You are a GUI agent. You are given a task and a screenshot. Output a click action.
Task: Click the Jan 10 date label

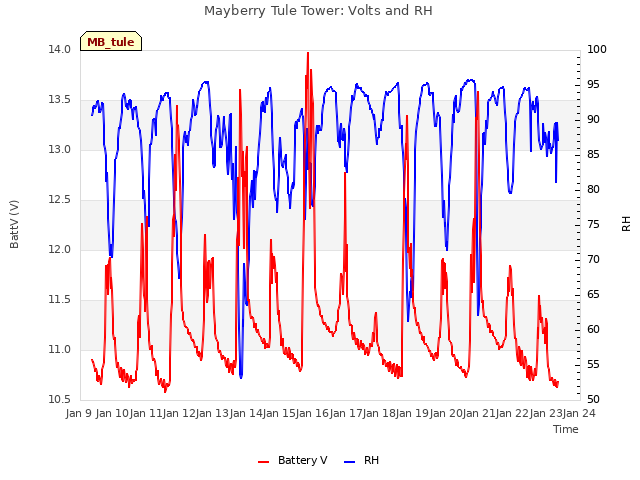tap(112, 414)
